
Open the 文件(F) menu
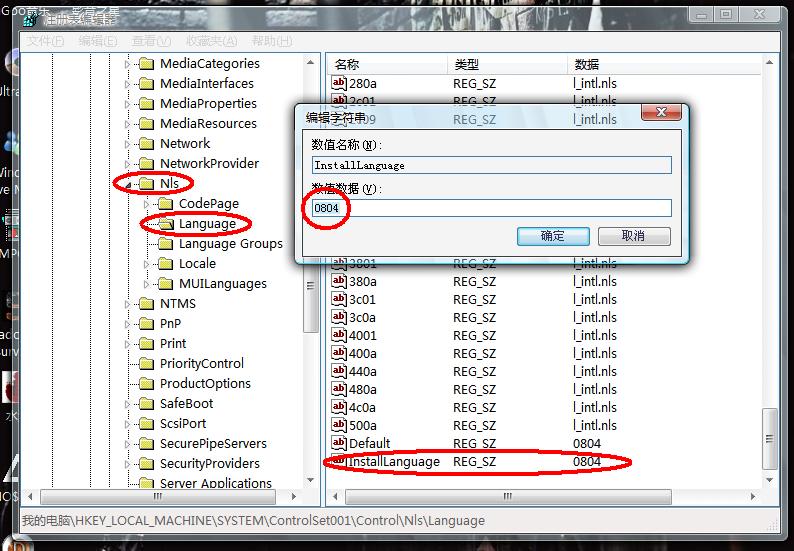coord(45,41)
